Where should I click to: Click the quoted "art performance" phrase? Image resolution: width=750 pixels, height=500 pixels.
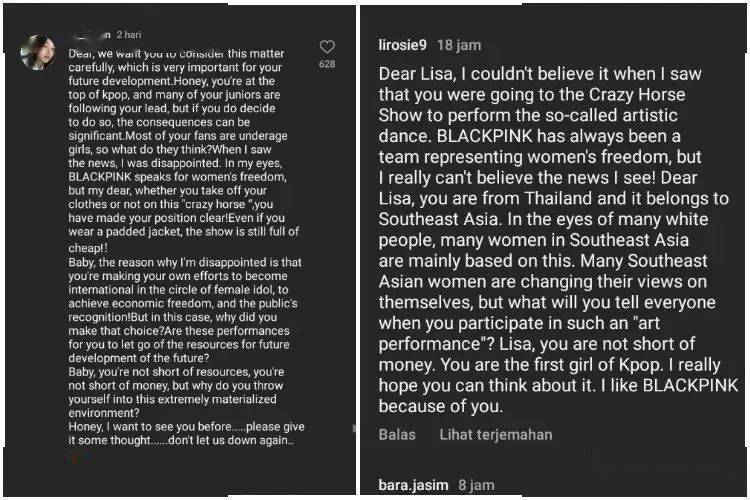[519, 333]
